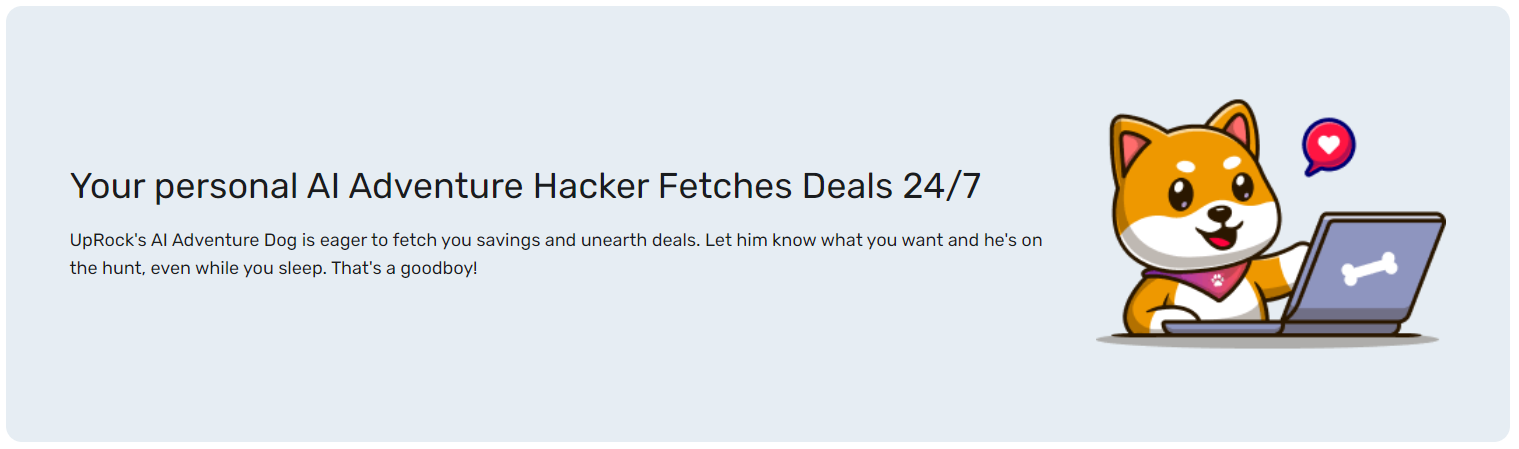
Task: Click the bone logo on the laptop lid
Action: (1369, 269)
